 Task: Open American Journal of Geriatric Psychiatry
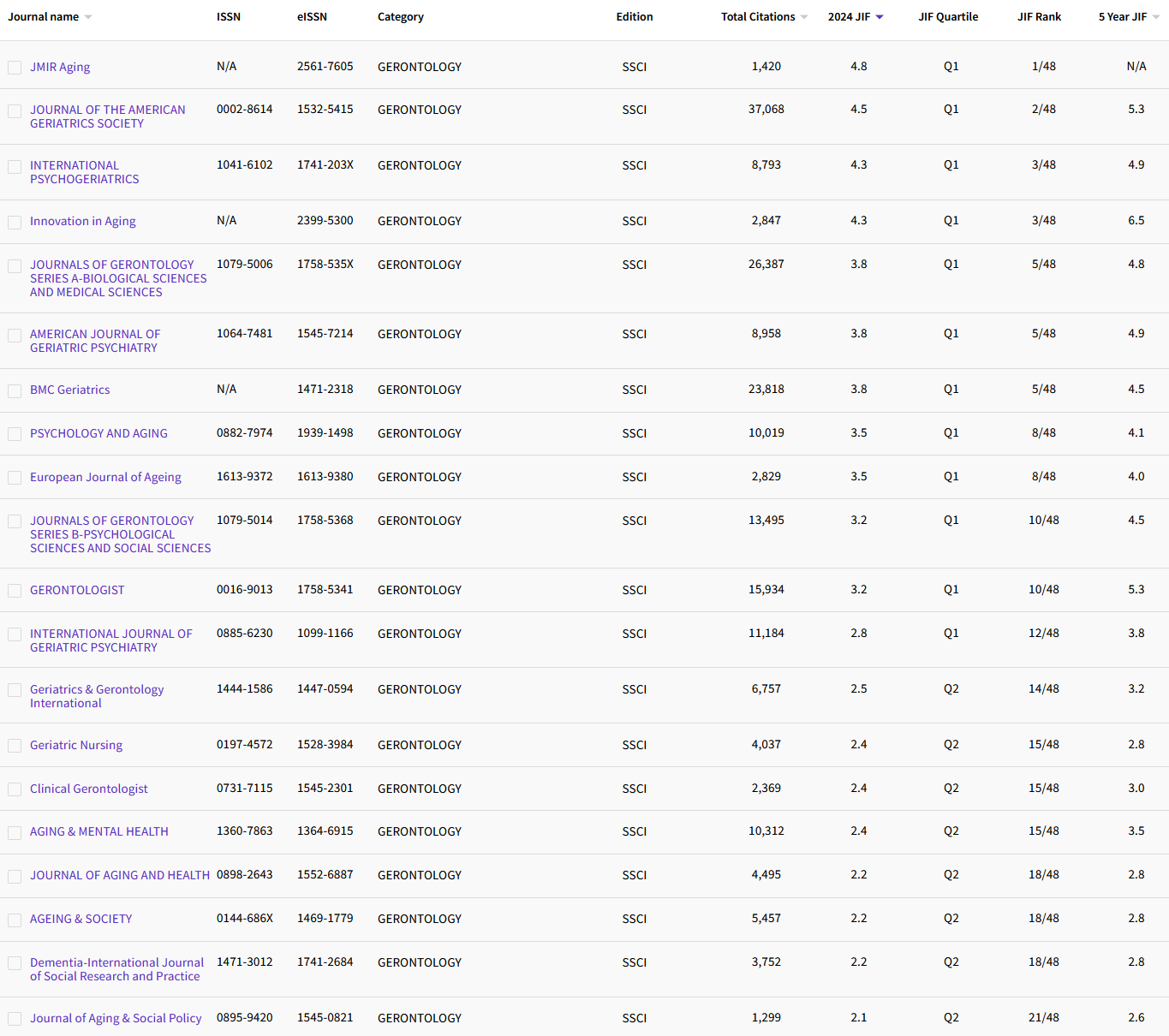95,341
